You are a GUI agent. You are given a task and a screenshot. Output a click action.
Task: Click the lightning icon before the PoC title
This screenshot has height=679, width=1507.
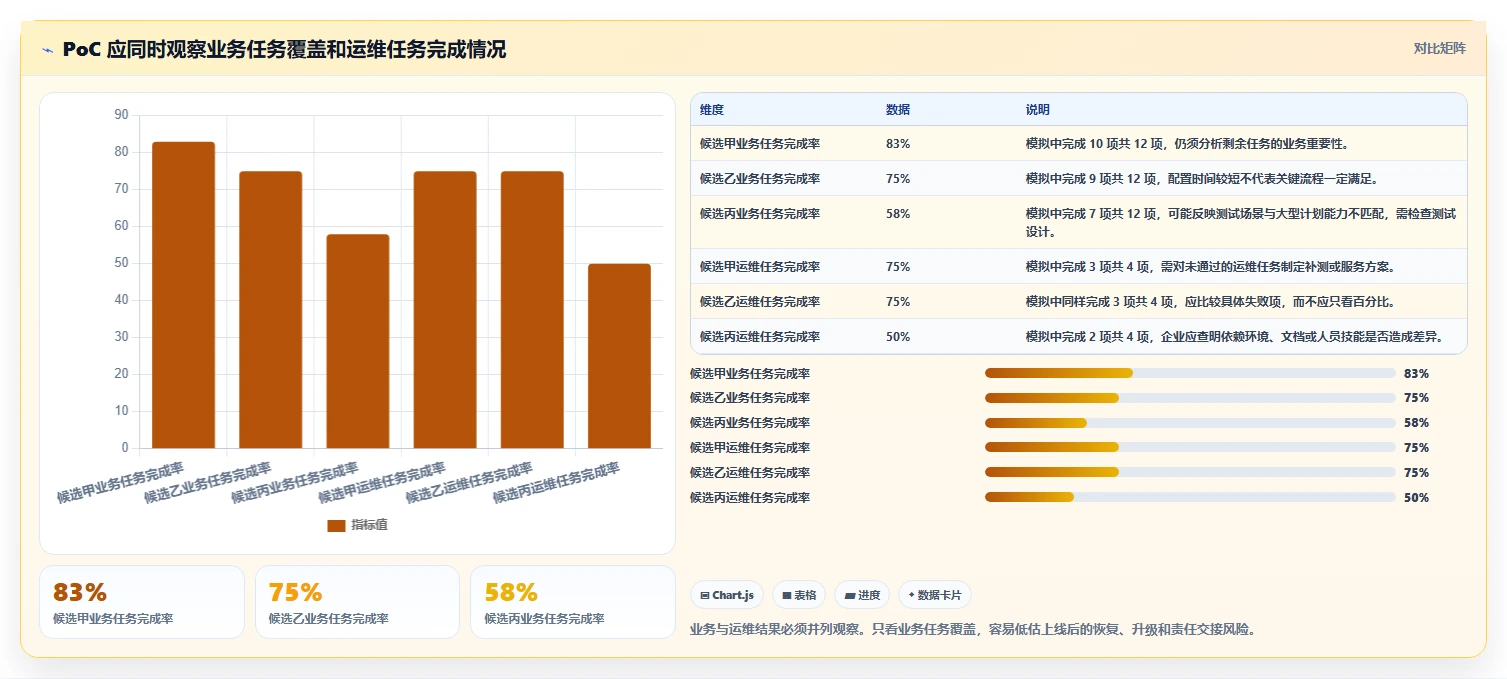(x=47, y=50)
